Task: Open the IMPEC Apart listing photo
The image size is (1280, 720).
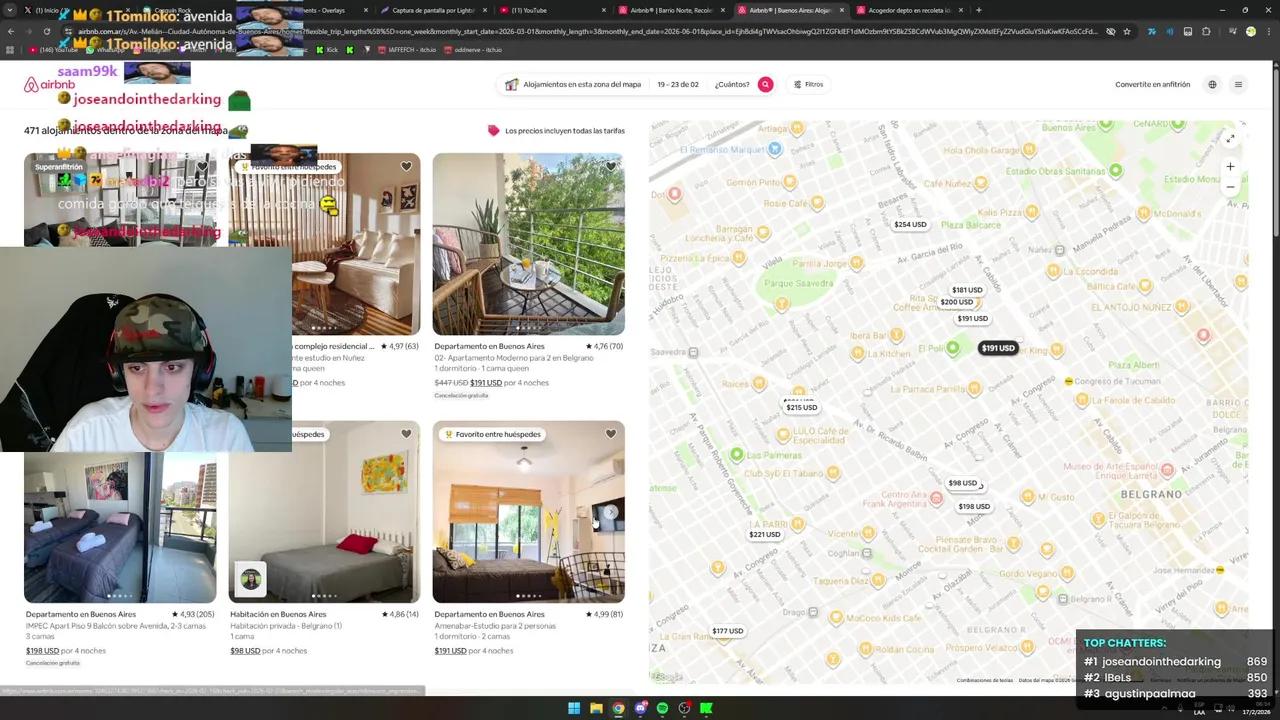Action: tap(120, 528)
